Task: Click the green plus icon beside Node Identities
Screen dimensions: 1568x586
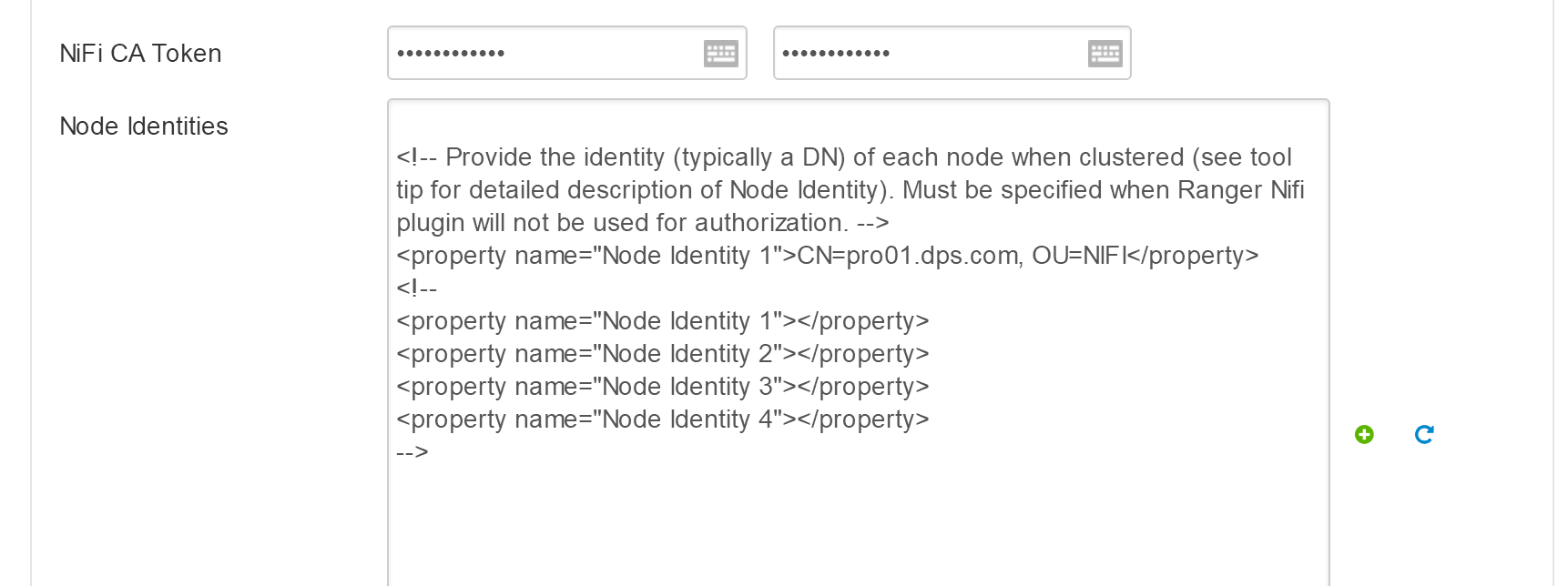Action: coord(1364,435)
